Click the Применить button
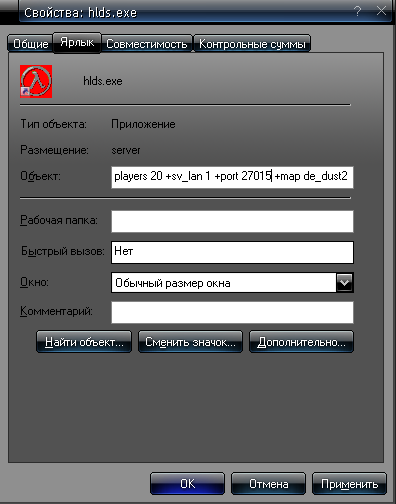396x504 pixels. (349, 483)
